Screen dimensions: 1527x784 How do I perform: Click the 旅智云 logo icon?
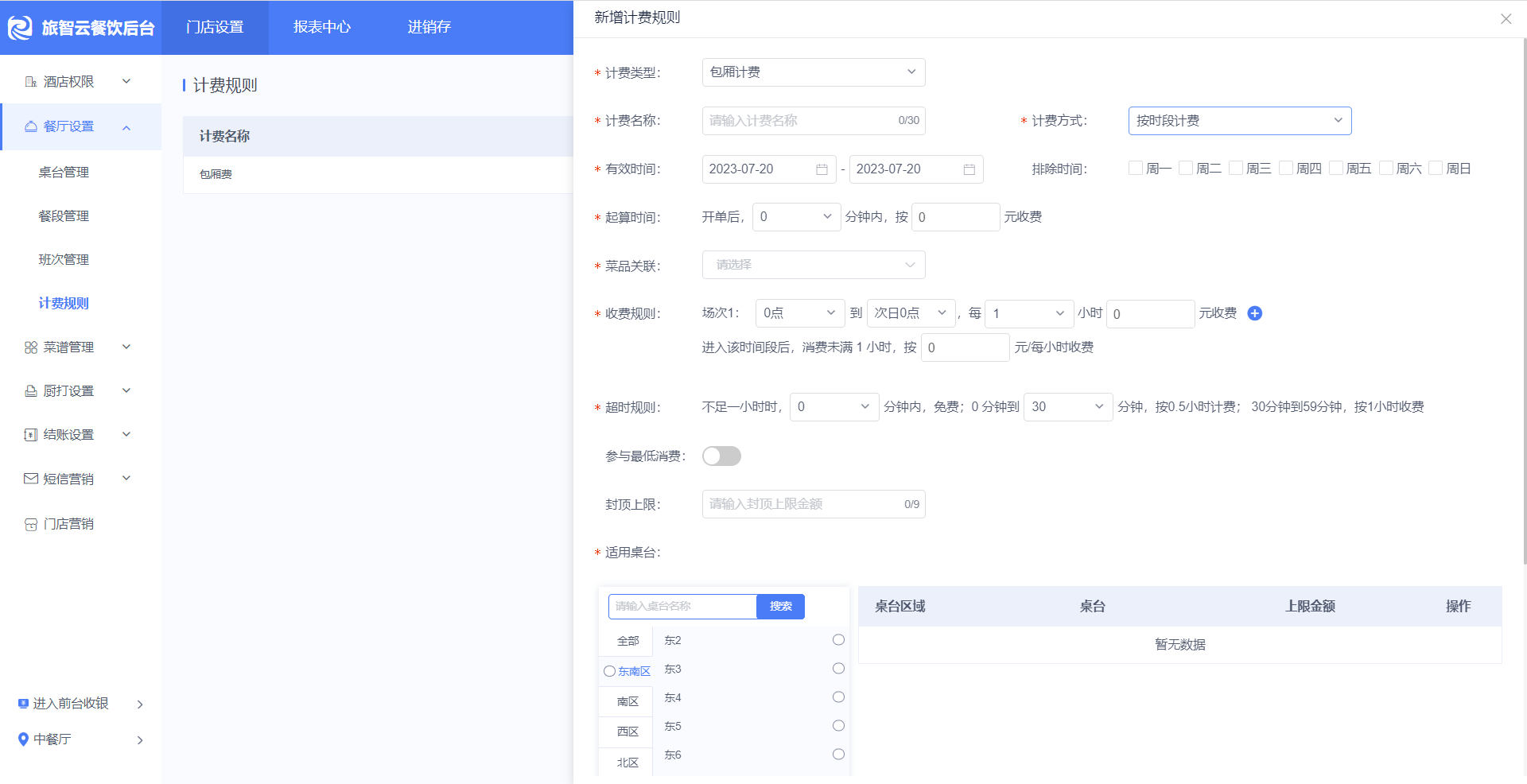click(20, 28)
